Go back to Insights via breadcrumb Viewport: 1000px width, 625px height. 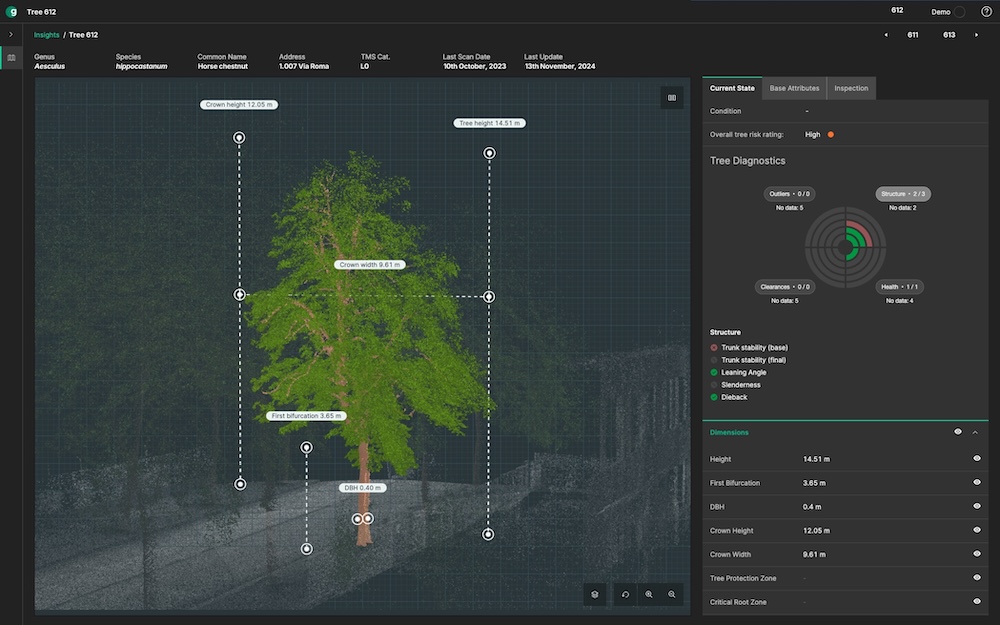47,35
